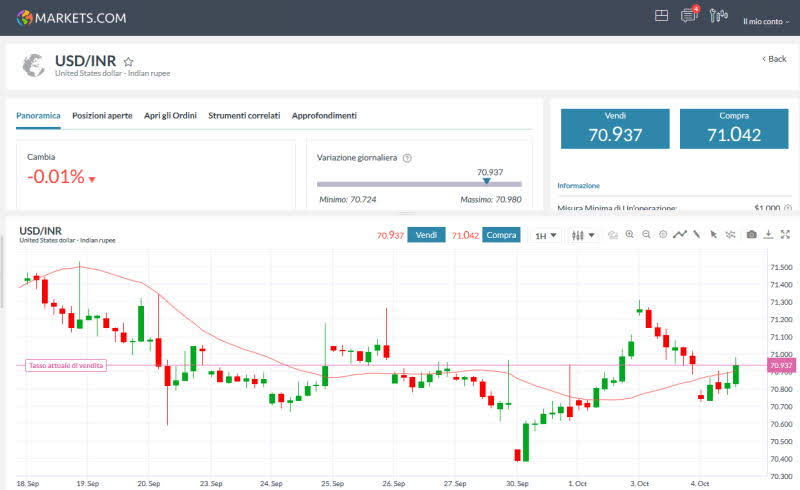800x490 pixels.
Task: Open messages with notification badge
Action: coord(688,16)
